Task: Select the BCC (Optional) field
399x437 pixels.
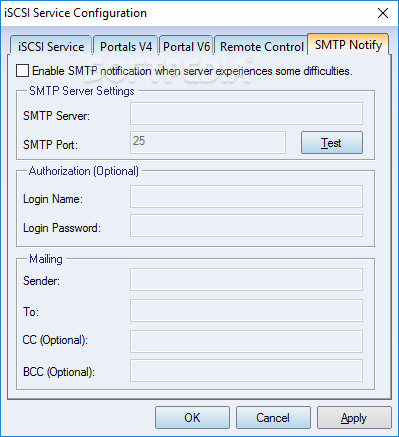Action: (246, 370)
